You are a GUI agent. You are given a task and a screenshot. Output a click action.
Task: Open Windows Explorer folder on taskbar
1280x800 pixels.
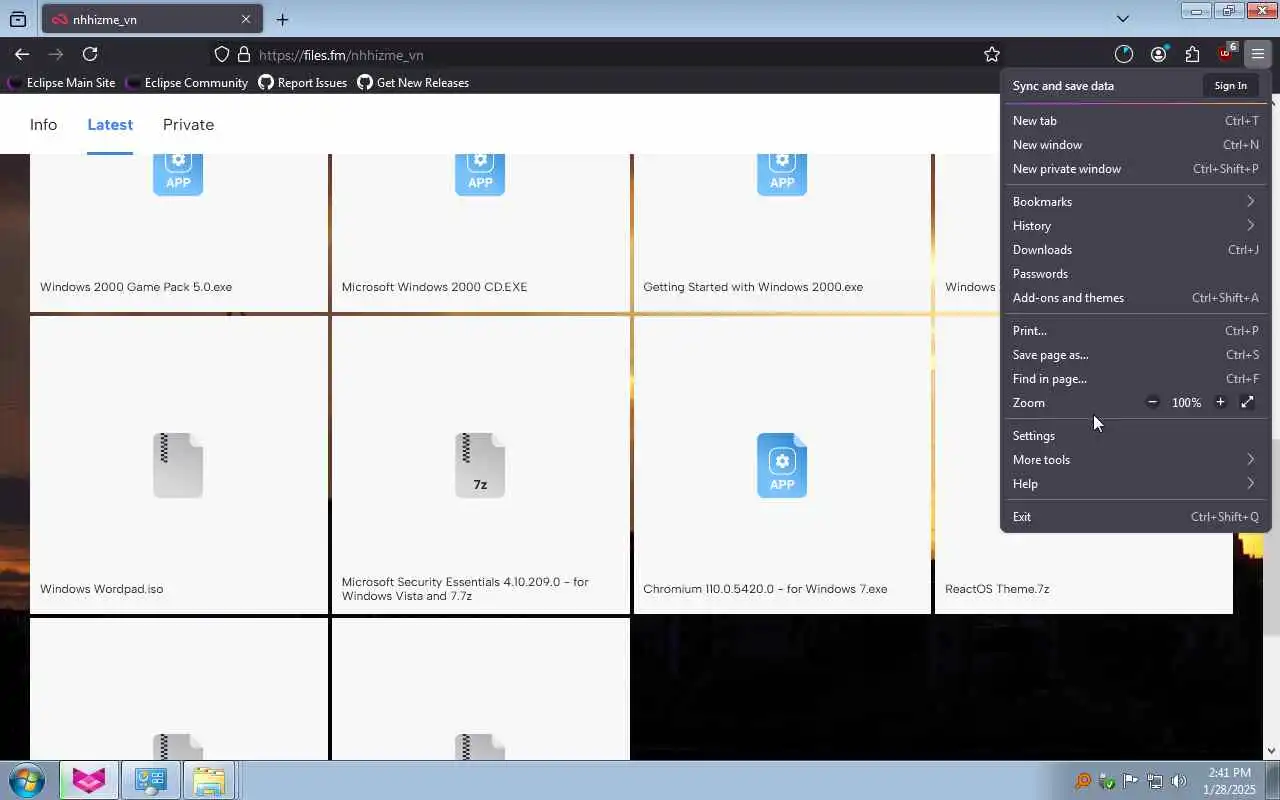pos(208,780)
